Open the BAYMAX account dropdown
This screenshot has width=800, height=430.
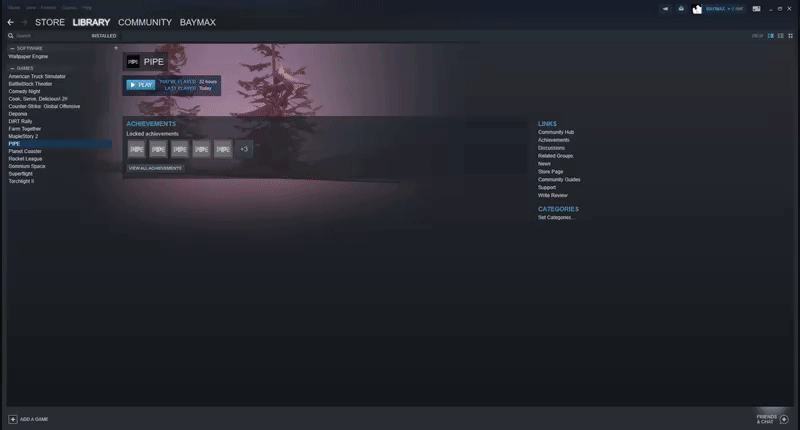coord(724,9)
